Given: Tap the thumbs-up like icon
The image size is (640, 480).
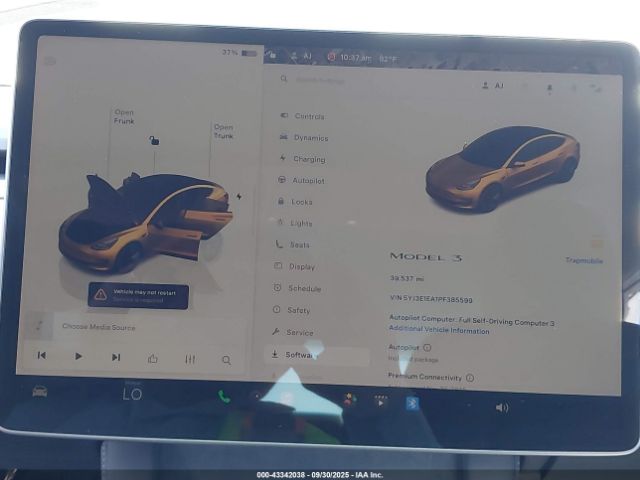Looking at the screenshot, I should (153, 358).
